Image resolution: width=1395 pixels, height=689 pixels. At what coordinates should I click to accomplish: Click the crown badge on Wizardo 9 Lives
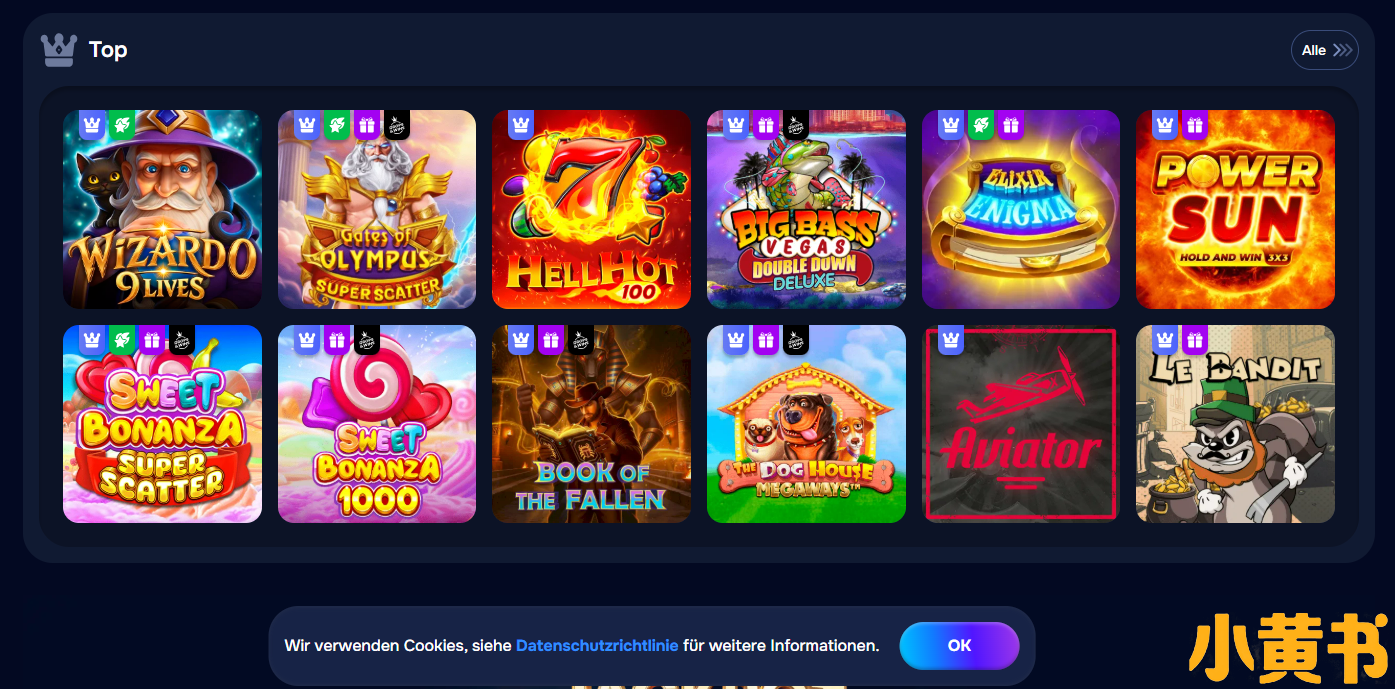92,124
